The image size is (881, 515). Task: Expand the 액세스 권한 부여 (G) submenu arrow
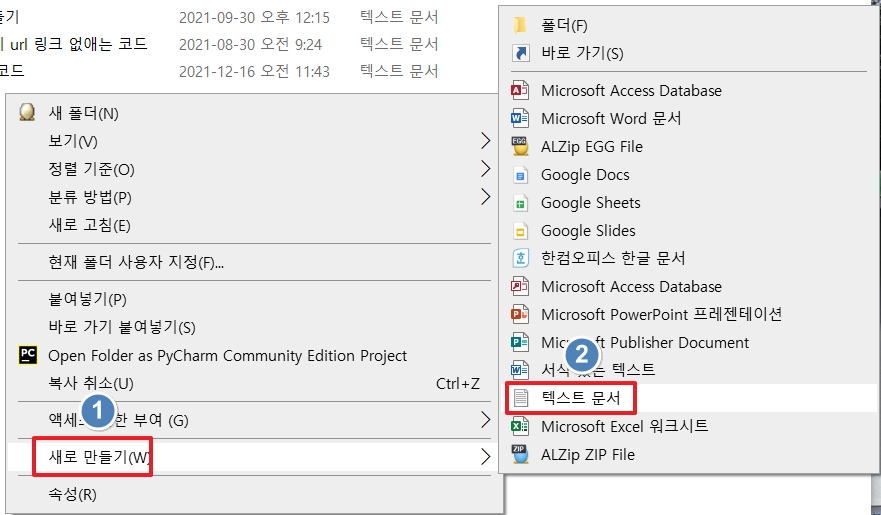(x=485, y=419)
